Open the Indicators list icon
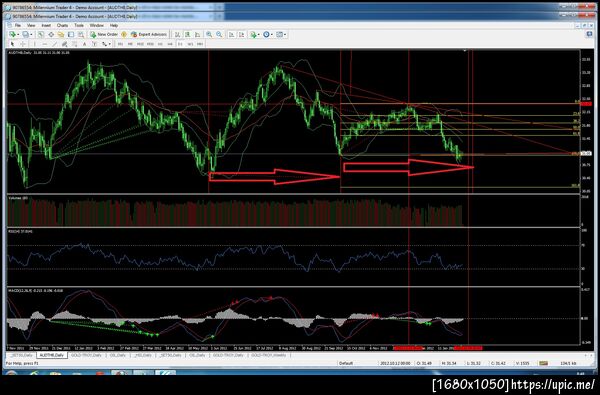Viewport: 600px width, 395px height. 253,34
